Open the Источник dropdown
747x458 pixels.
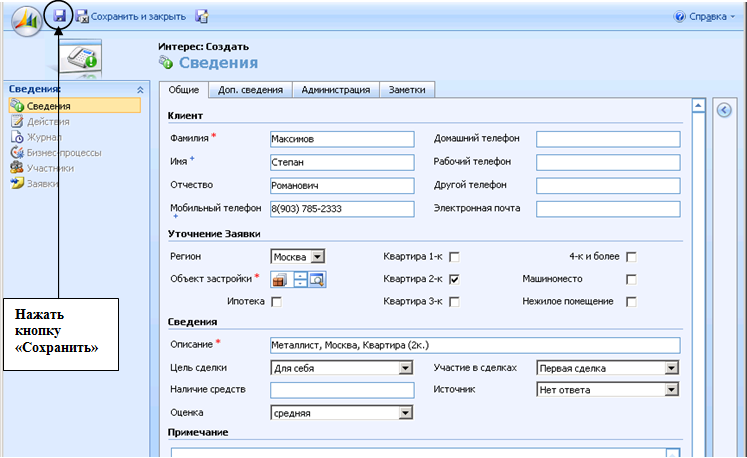click(607, 390)
